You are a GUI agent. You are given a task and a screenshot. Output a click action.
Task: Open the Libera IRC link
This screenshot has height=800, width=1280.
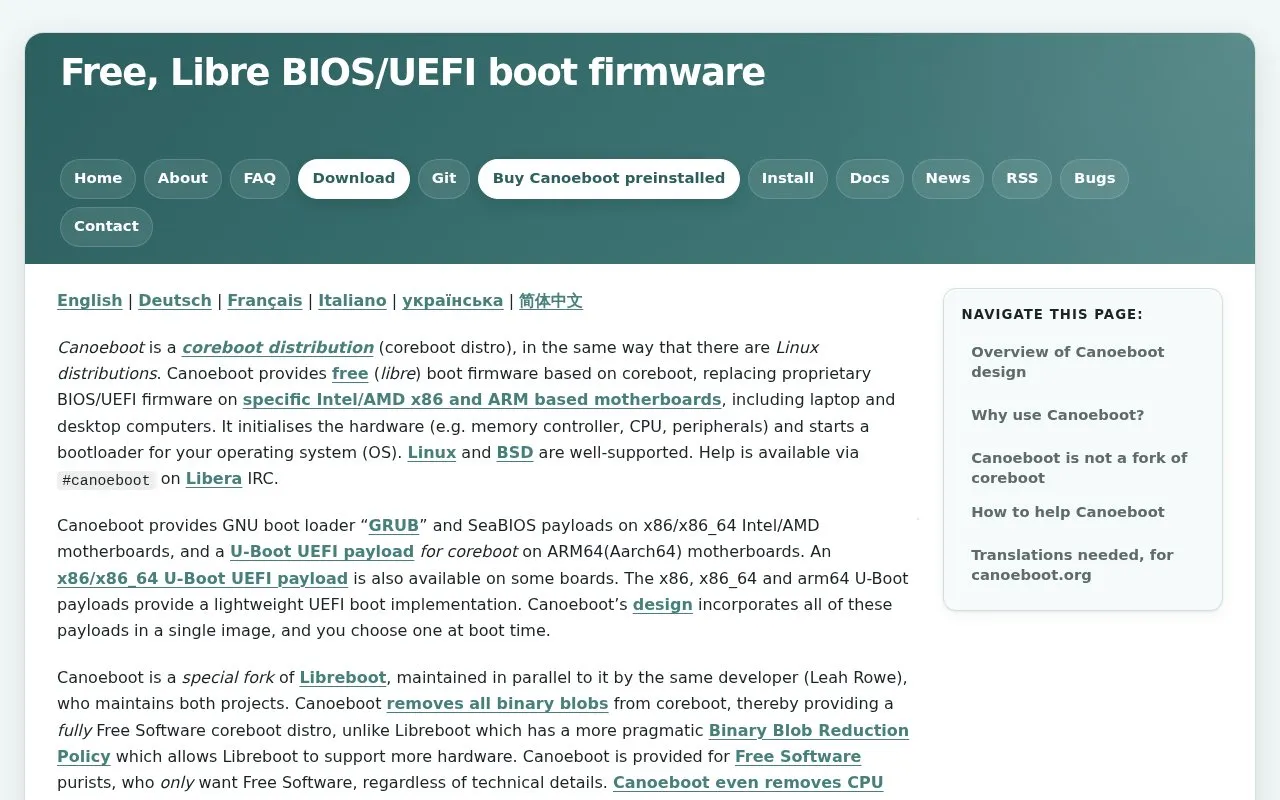[x=214, y=479]
